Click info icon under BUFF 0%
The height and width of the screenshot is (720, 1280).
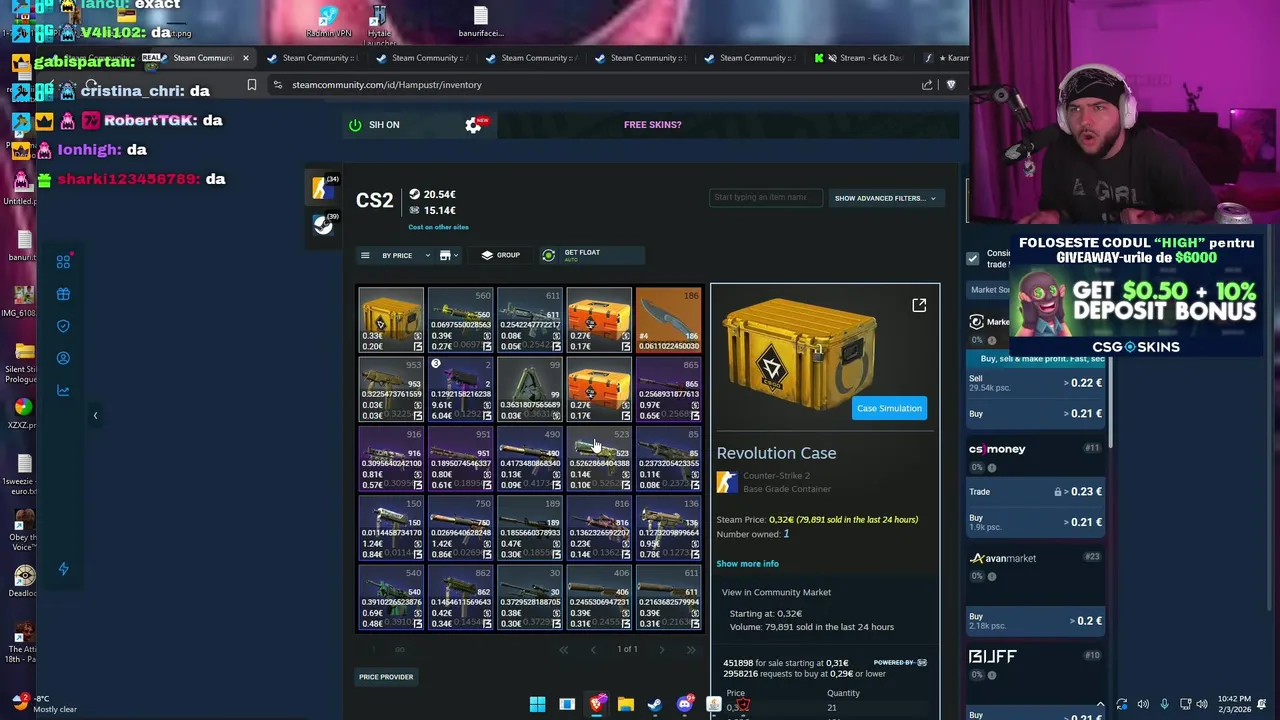pyautogui.click(x=992, y=676)
